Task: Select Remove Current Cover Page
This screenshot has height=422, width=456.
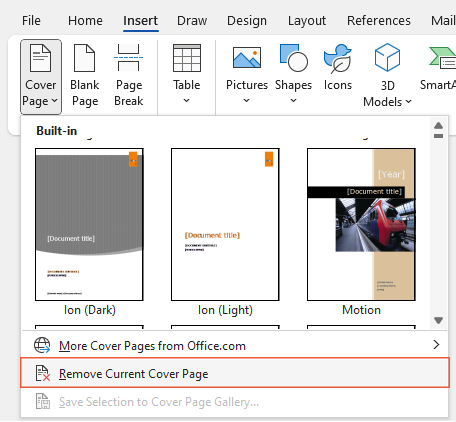Action: coord(234,373)
